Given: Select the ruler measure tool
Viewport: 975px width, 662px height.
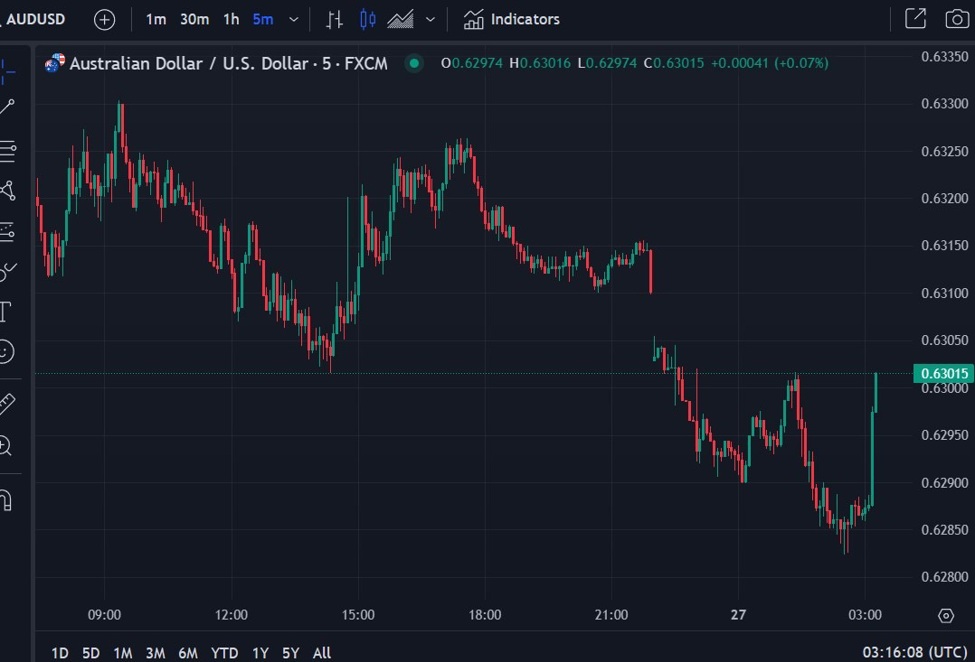Looking at the screenshot, I should tap(6, 404).
